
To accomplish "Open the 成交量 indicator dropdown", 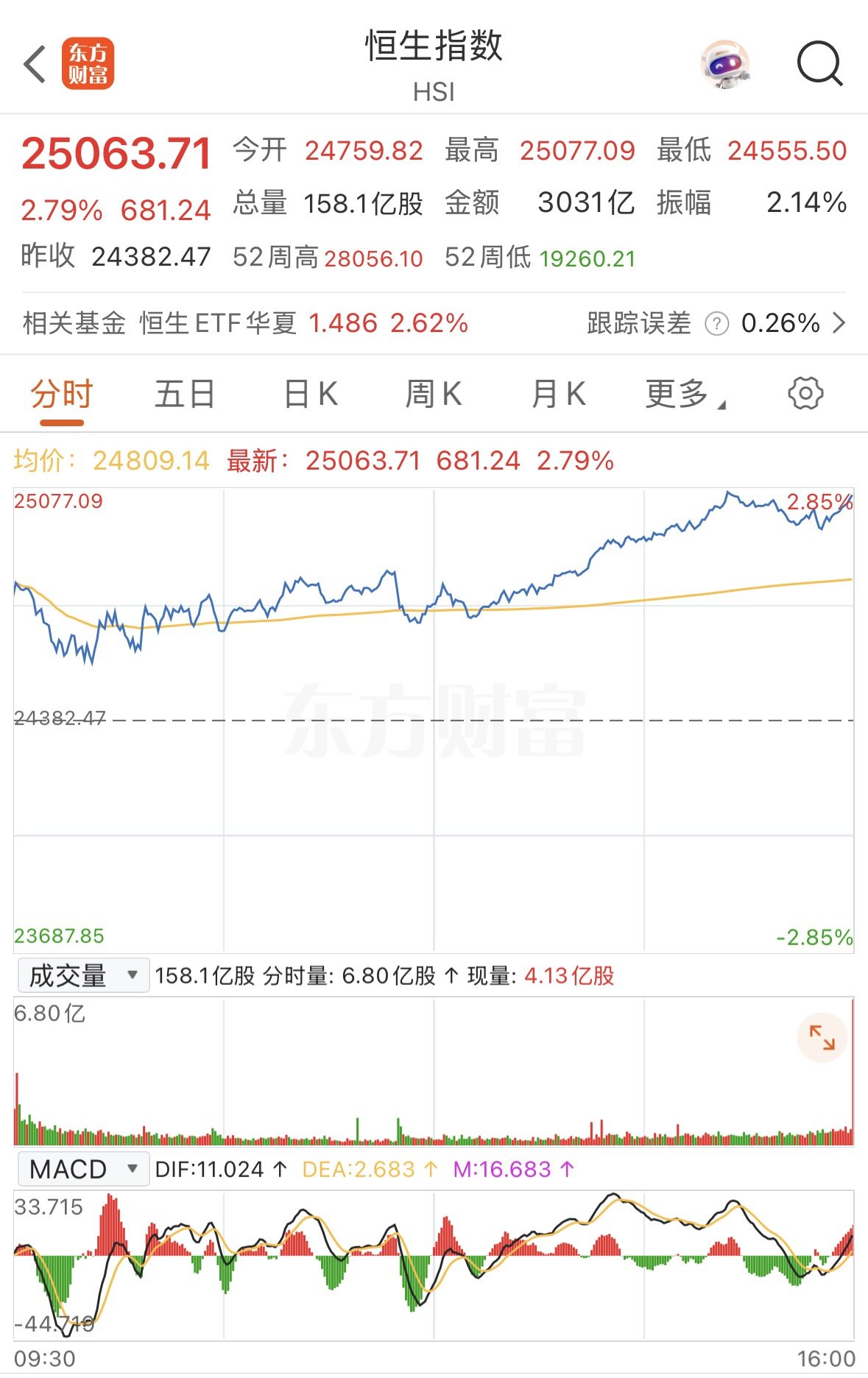I will pyautogui.click(x=83, y=976).
